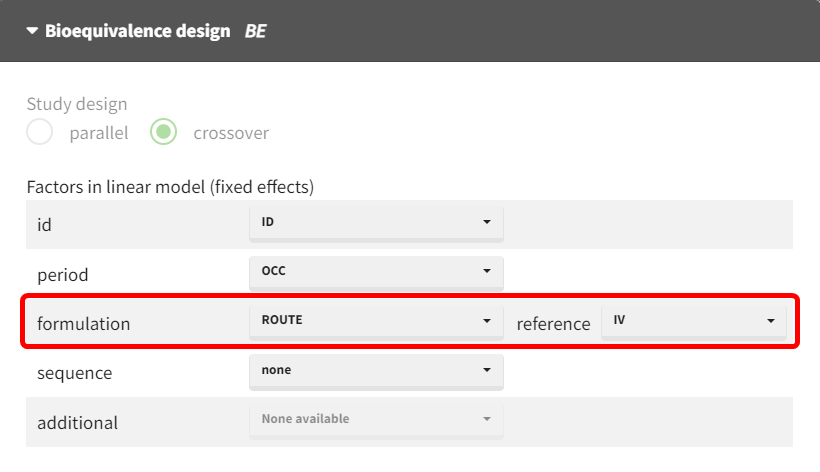Click the "sequence" row label
This screenshot has height=472, width=820.
(x=75, y=373)
